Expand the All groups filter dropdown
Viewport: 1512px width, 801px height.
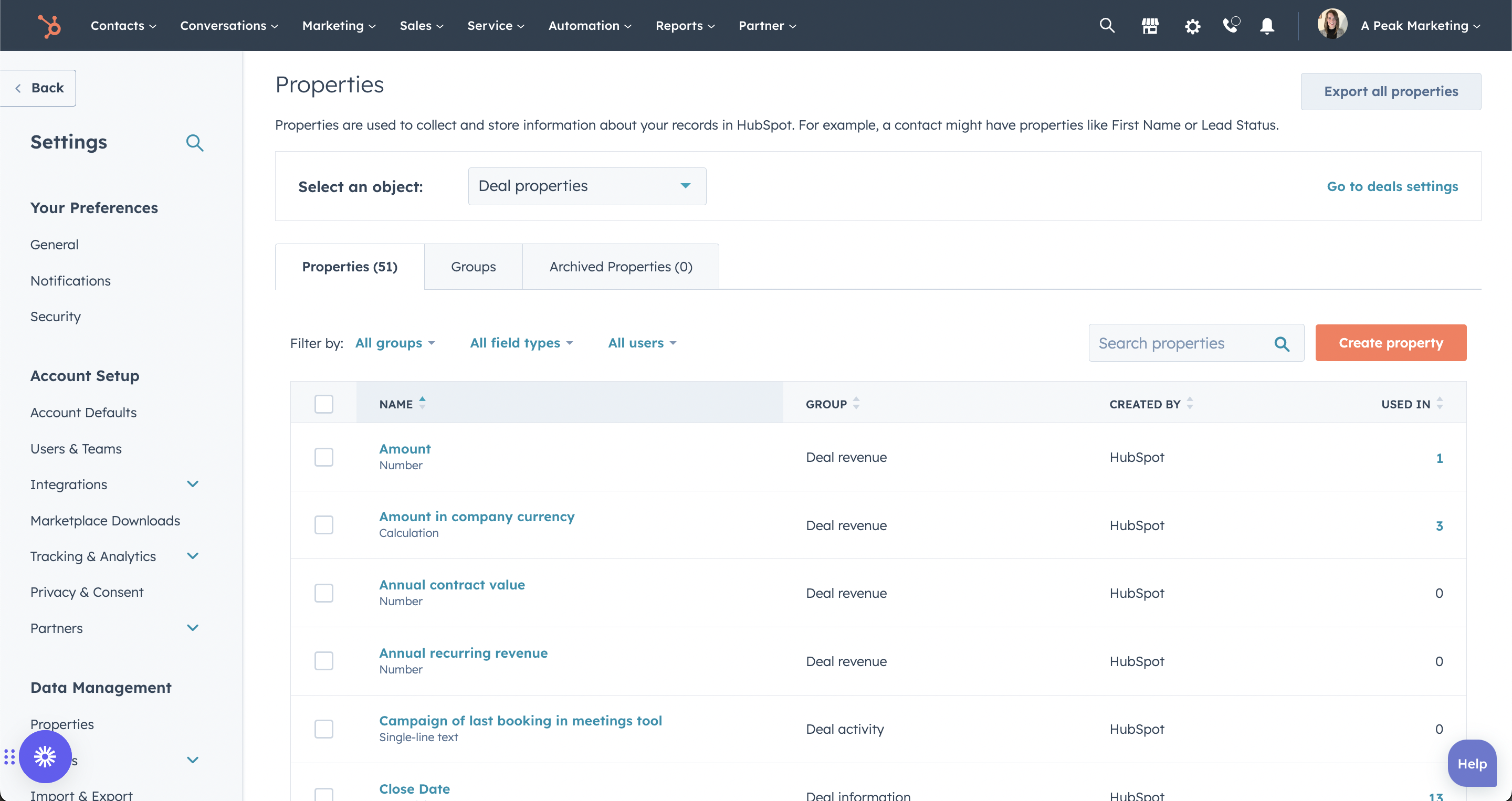tap(395, 342)
